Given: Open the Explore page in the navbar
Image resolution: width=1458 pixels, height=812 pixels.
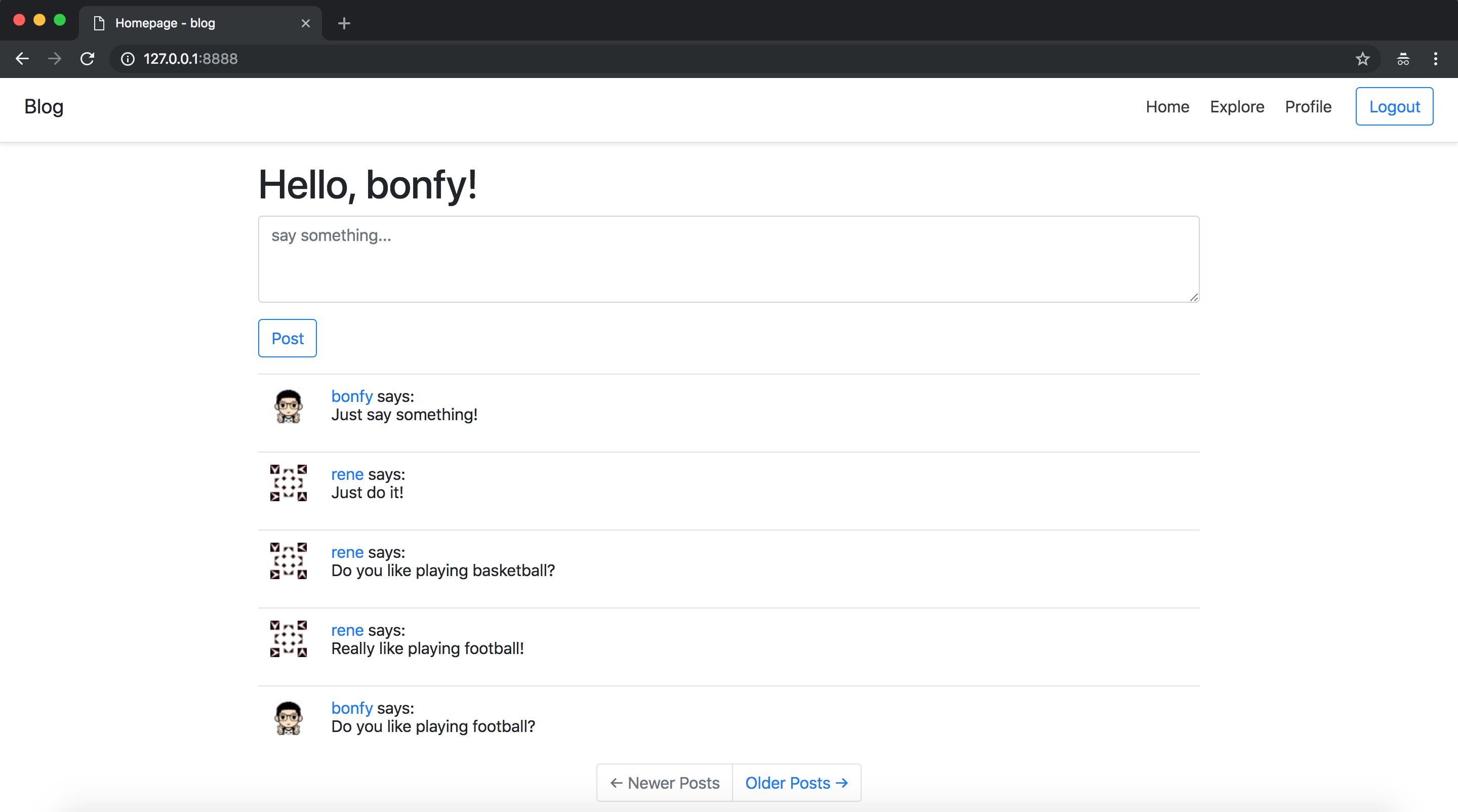Looking at the screenshot, I should tap(1237, 106).
